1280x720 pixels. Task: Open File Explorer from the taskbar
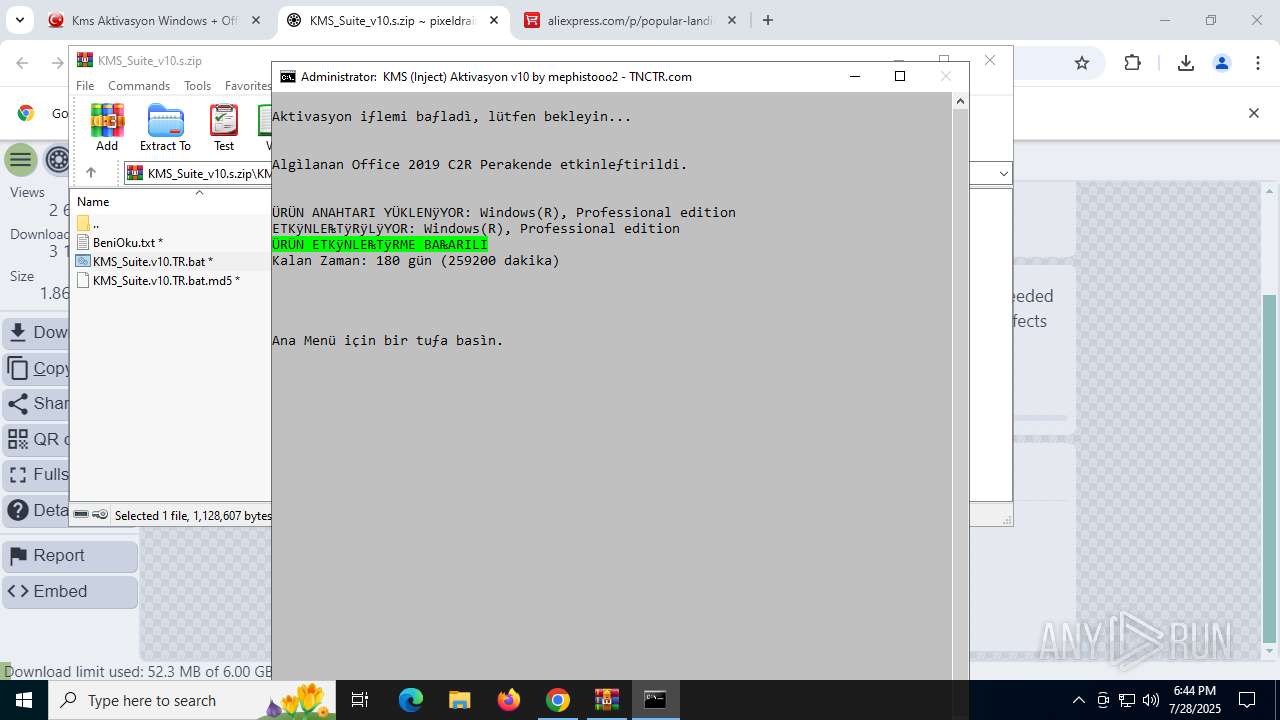point(459,700)
